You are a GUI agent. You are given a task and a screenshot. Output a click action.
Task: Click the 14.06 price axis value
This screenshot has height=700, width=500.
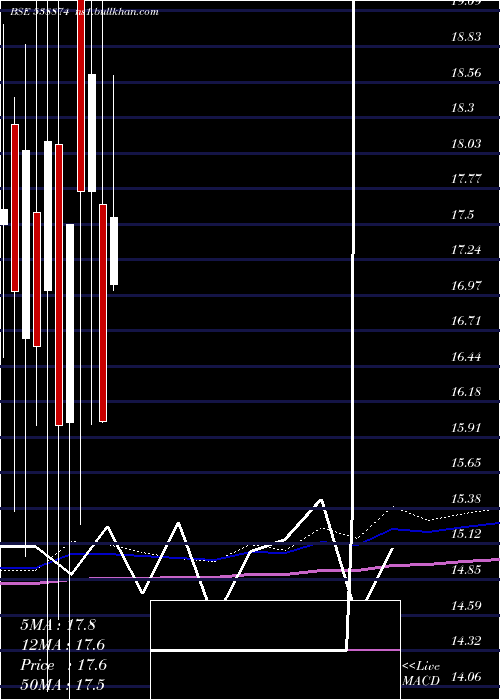tap(466, 677)
